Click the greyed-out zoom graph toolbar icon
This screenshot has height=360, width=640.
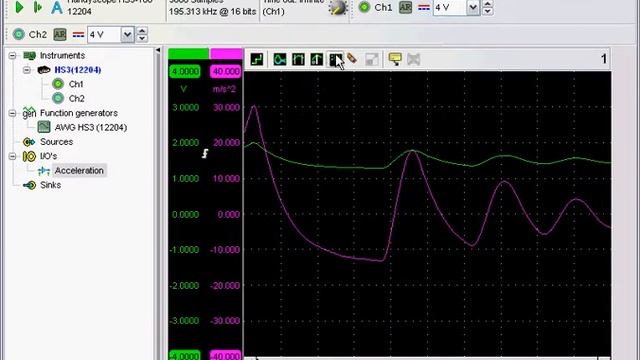click(x=372, y=60)
